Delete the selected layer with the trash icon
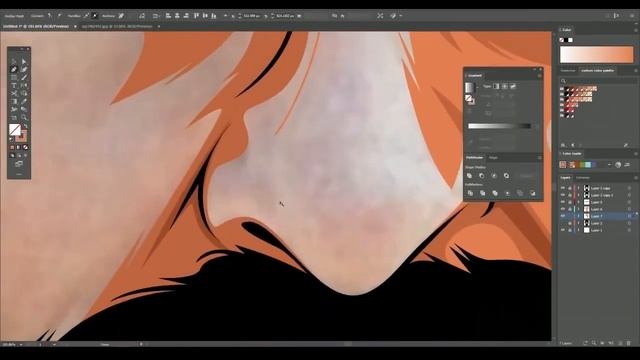The width and height of the screenshot is (640, 360). pos(629,344)
